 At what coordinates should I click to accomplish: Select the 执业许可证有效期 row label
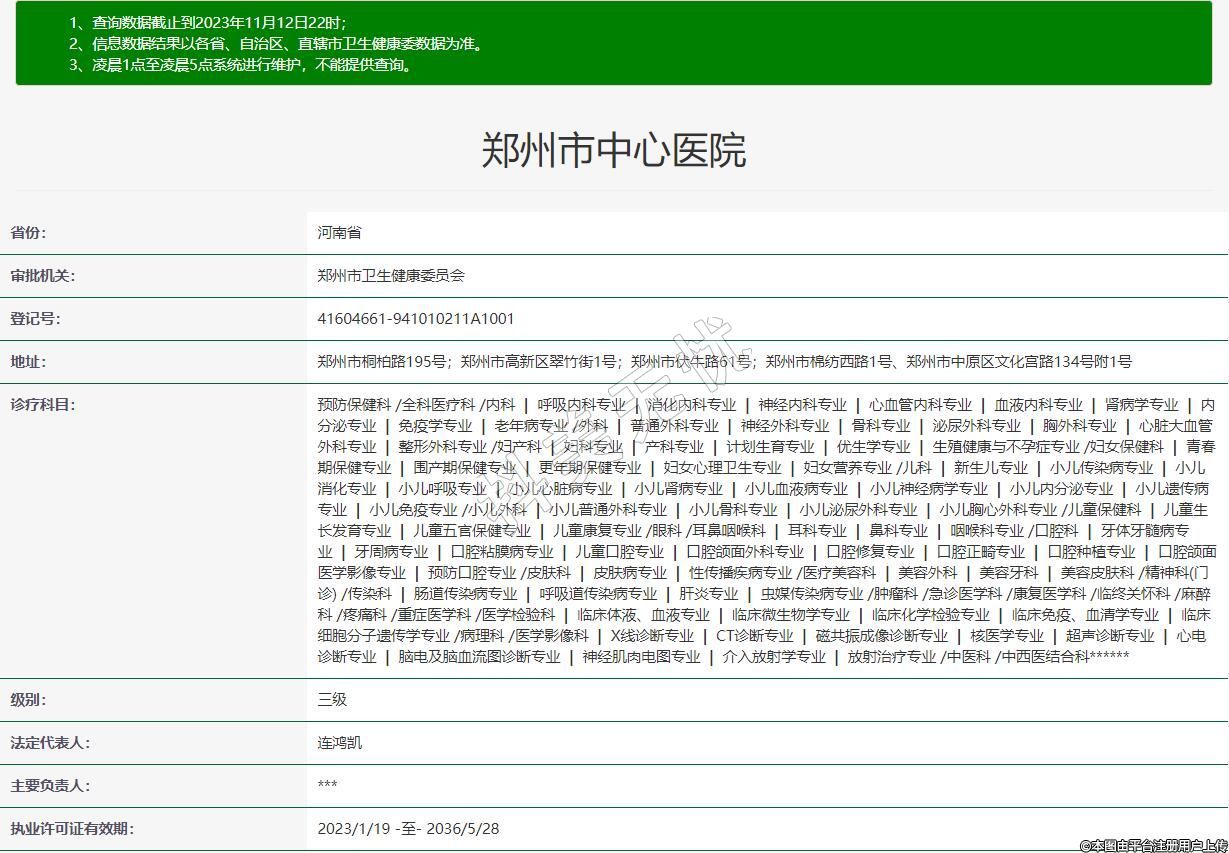coord(71,829)
